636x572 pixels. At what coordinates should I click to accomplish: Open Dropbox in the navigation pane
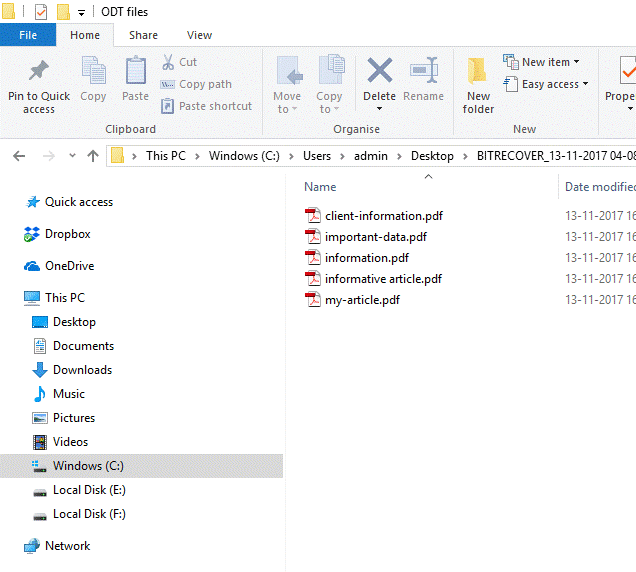[67, 234]
